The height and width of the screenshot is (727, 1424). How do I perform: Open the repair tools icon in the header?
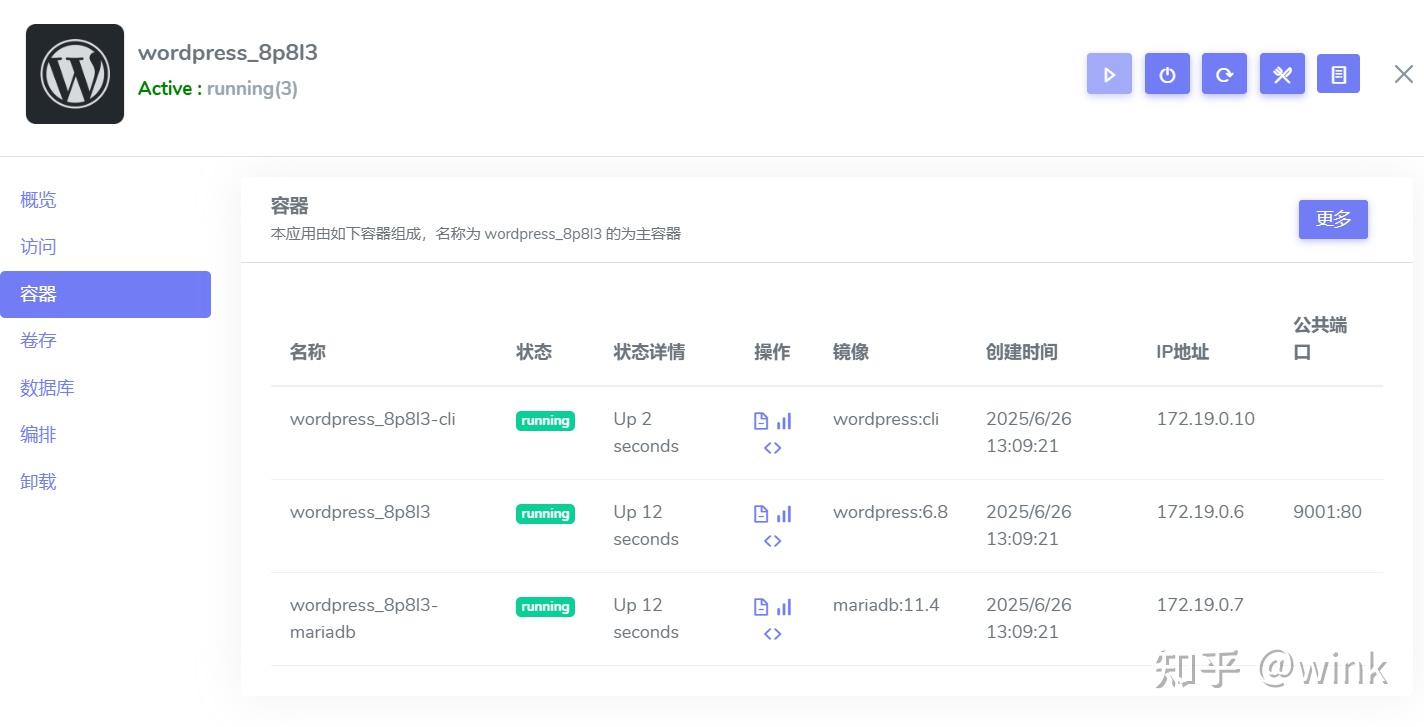(1282, 73)
